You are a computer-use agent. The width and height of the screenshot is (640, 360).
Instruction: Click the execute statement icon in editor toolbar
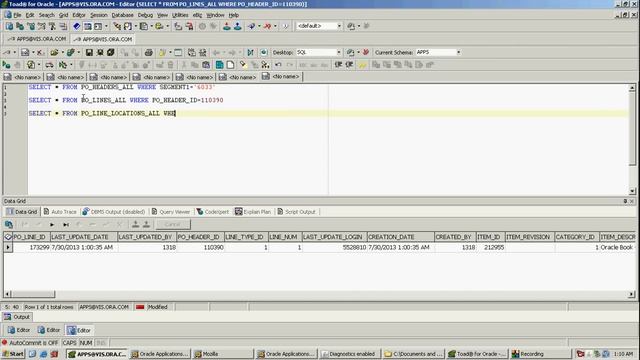point(7,65)
